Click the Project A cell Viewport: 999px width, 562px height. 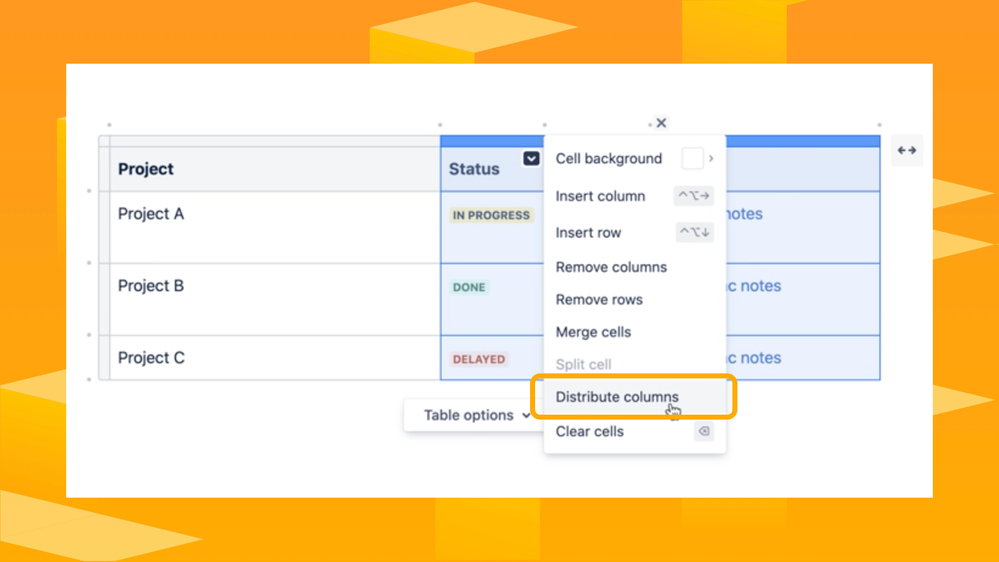pyautogui.click(x=275, y=227)
